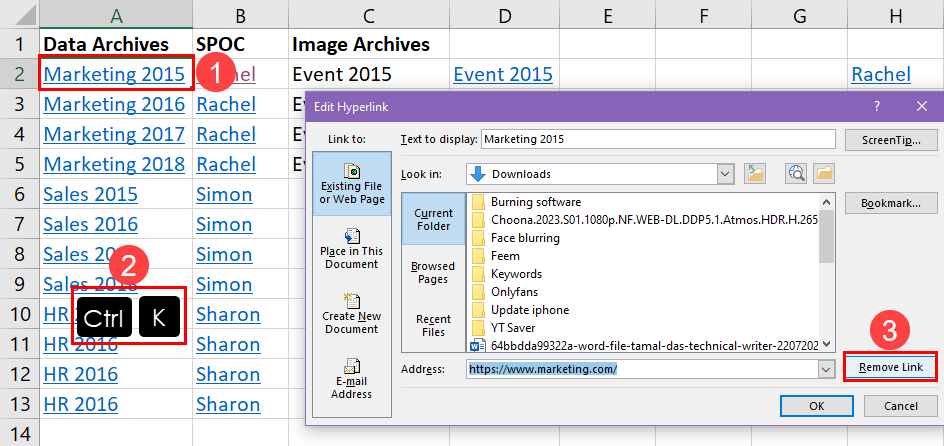The height and width of the screenshot is (446, 944).
Task: Click Simon beside Sales 2016
Action: (x=224, y=224)
